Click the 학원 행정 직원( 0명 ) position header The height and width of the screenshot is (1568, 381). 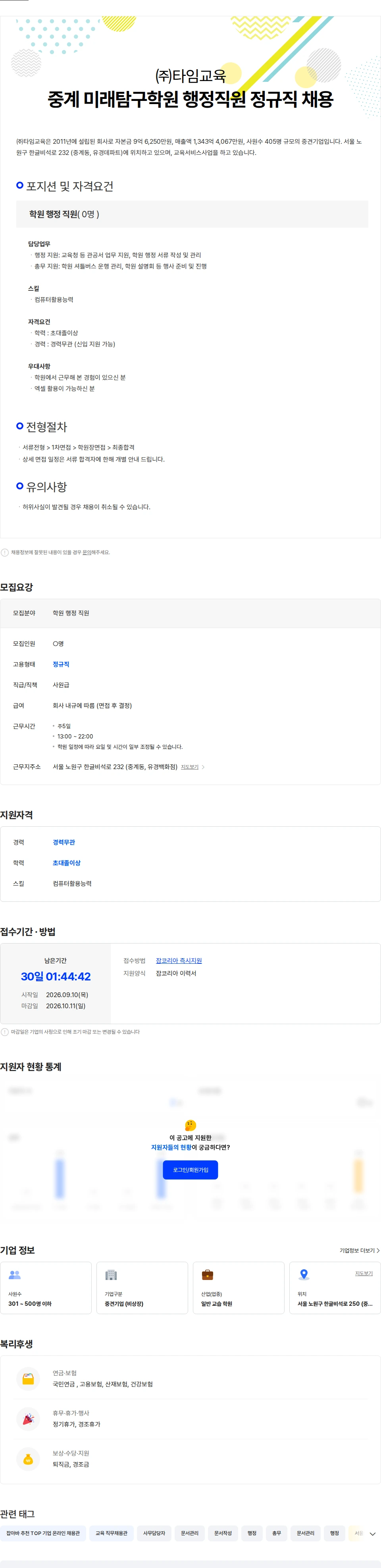192,214
